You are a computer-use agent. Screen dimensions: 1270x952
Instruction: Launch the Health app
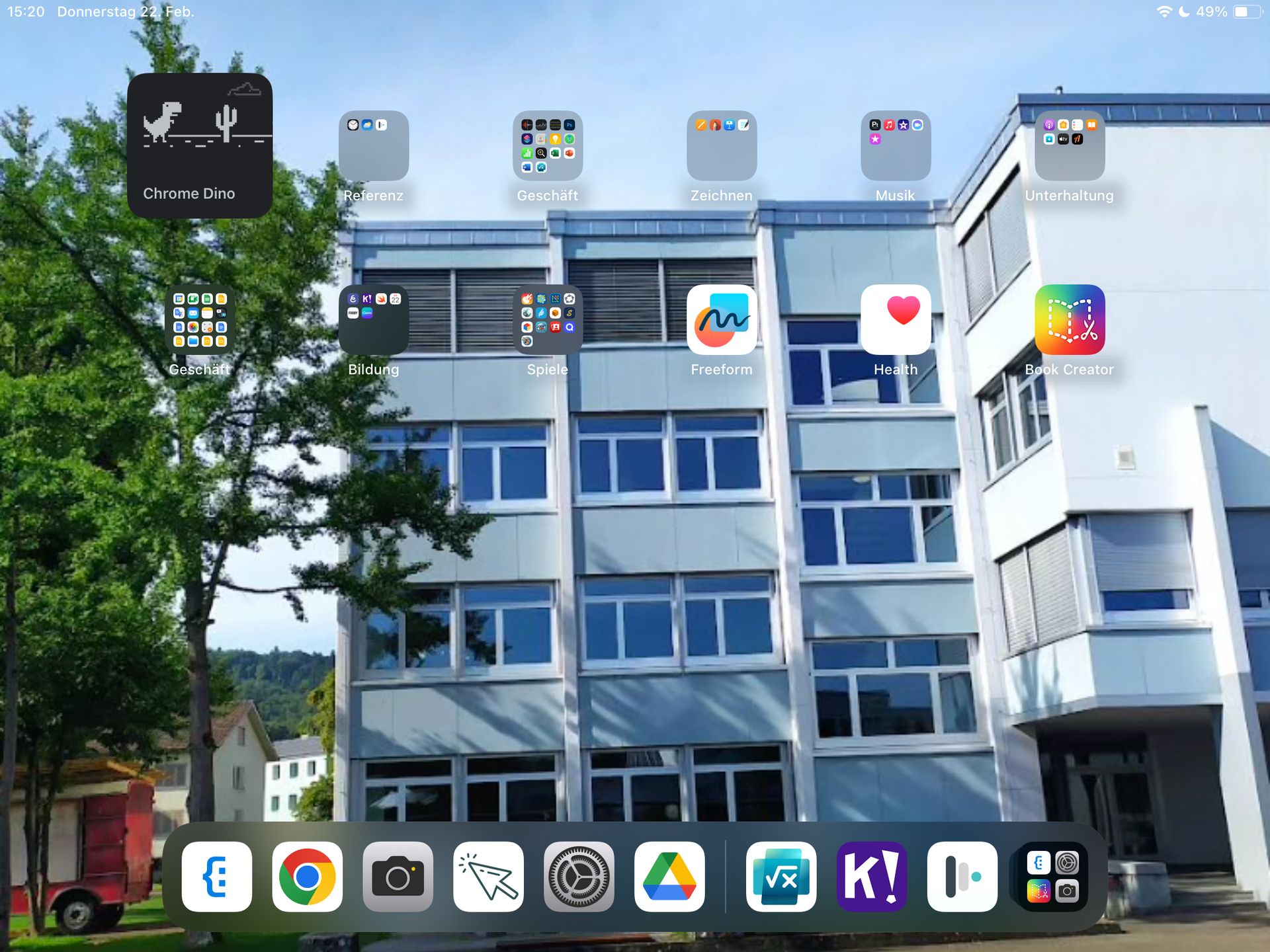(895, 320)
